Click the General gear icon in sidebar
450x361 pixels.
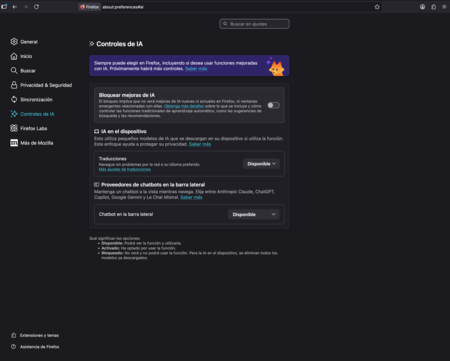[x=14, y=42]
